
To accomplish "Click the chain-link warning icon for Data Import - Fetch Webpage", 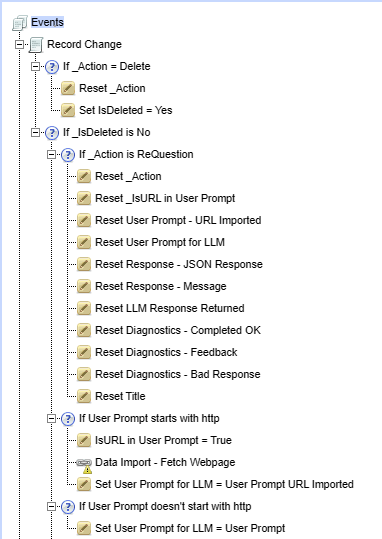I will 84,464.
